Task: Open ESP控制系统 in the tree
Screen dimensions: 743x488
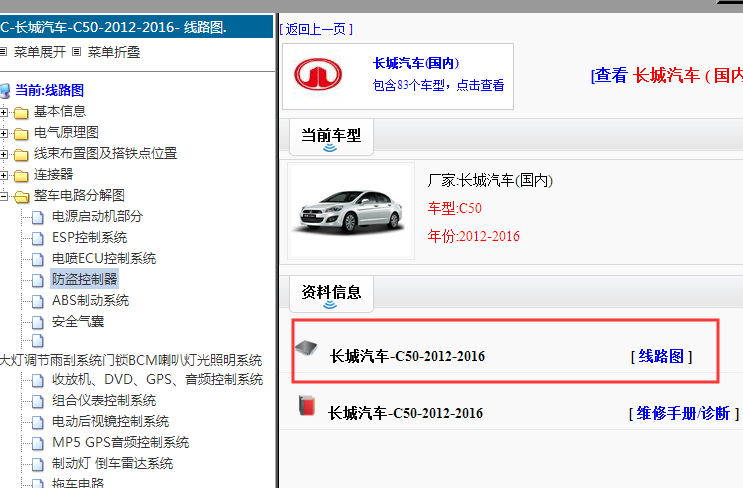Action: (90, 237)
